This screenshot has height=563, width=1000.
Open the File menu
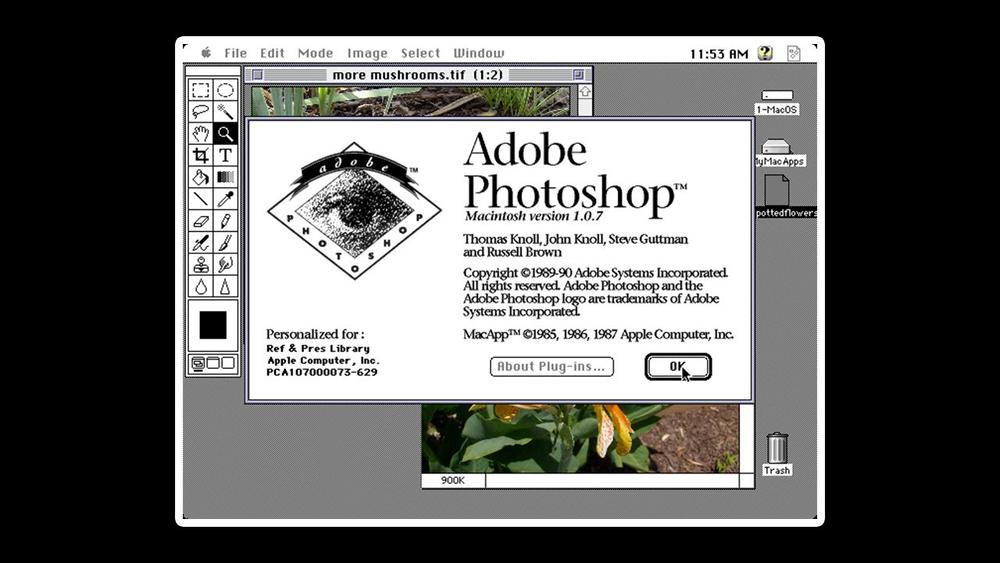(235, 53)
